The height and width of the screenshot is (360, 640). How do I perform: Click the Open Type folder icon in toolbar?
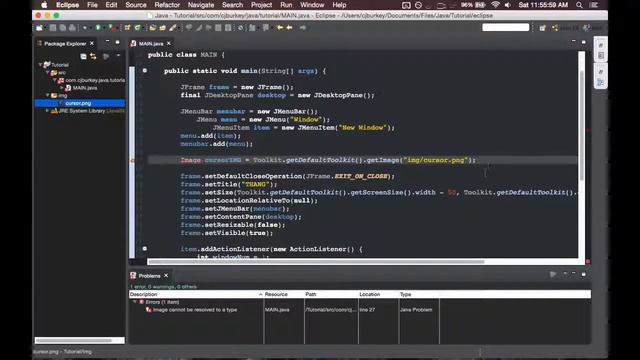click(x=153, y=28)
